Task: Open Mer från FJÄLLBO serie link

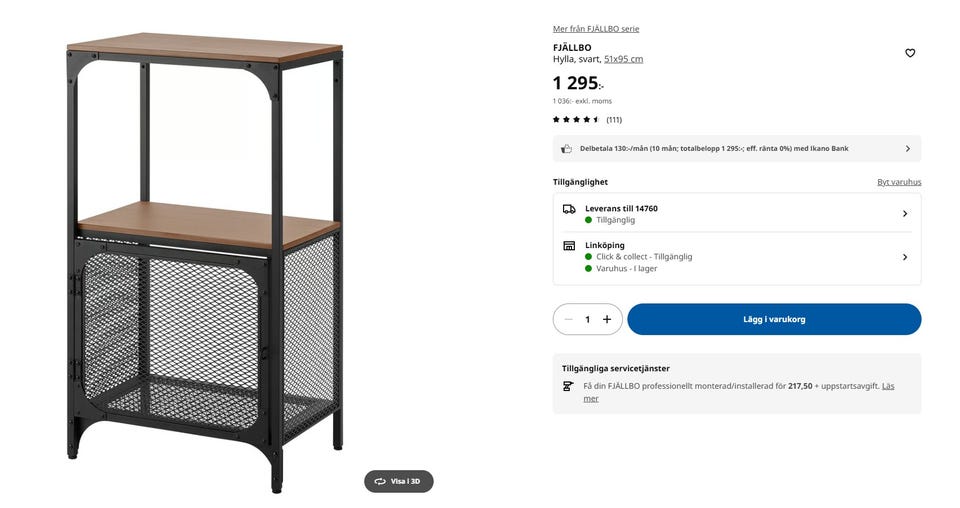Action: 596,29
